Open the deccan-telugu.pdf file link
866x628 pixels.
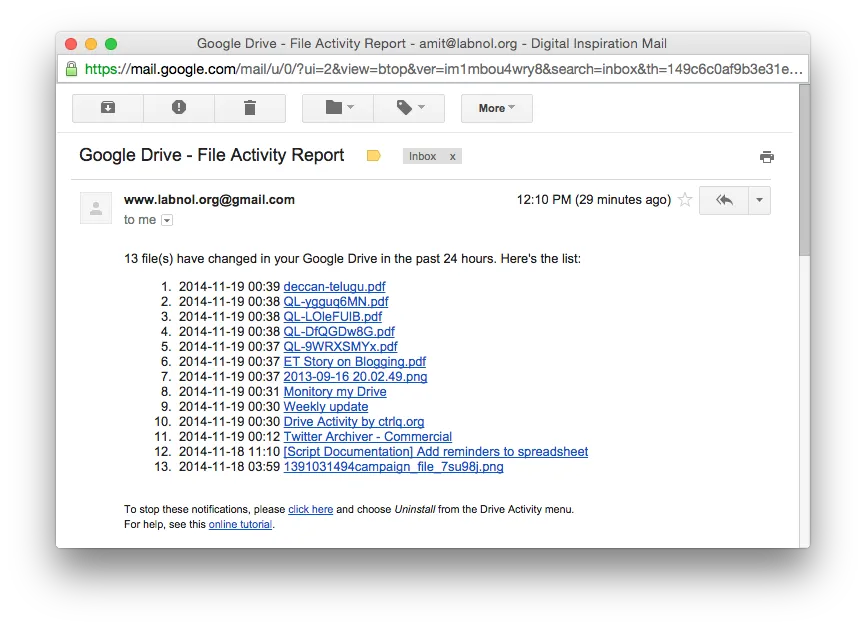pos(334,286)
